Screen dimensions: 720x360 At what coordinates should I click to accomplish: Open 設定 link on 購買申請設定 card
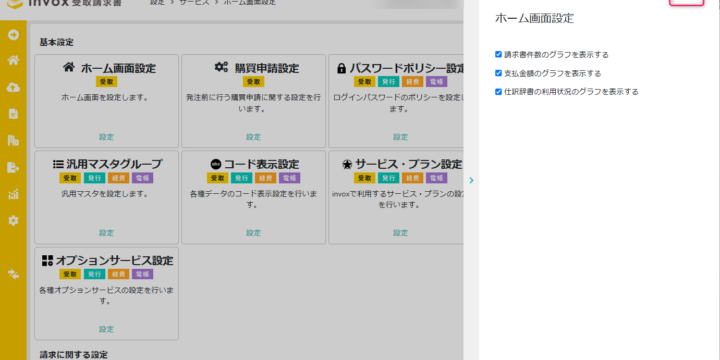(253, 137)
